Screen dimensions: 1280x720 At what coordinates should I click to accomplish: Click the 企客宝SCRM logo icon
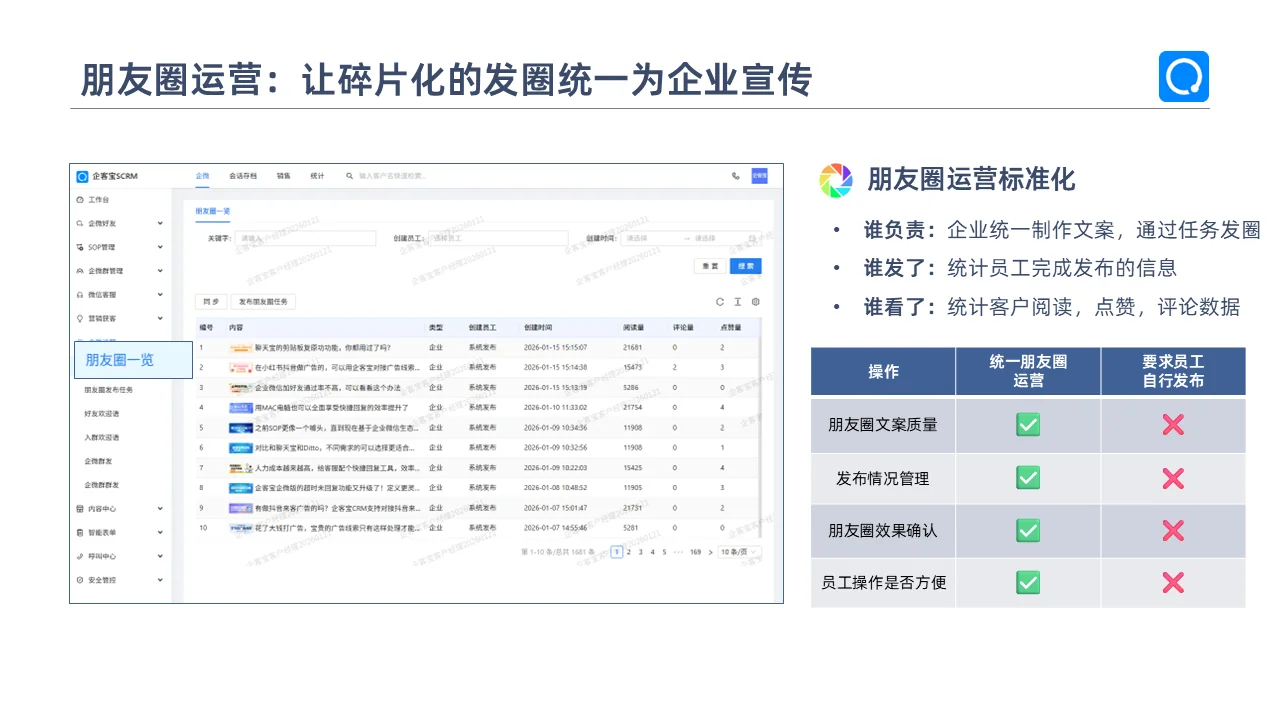click(82, 176)
